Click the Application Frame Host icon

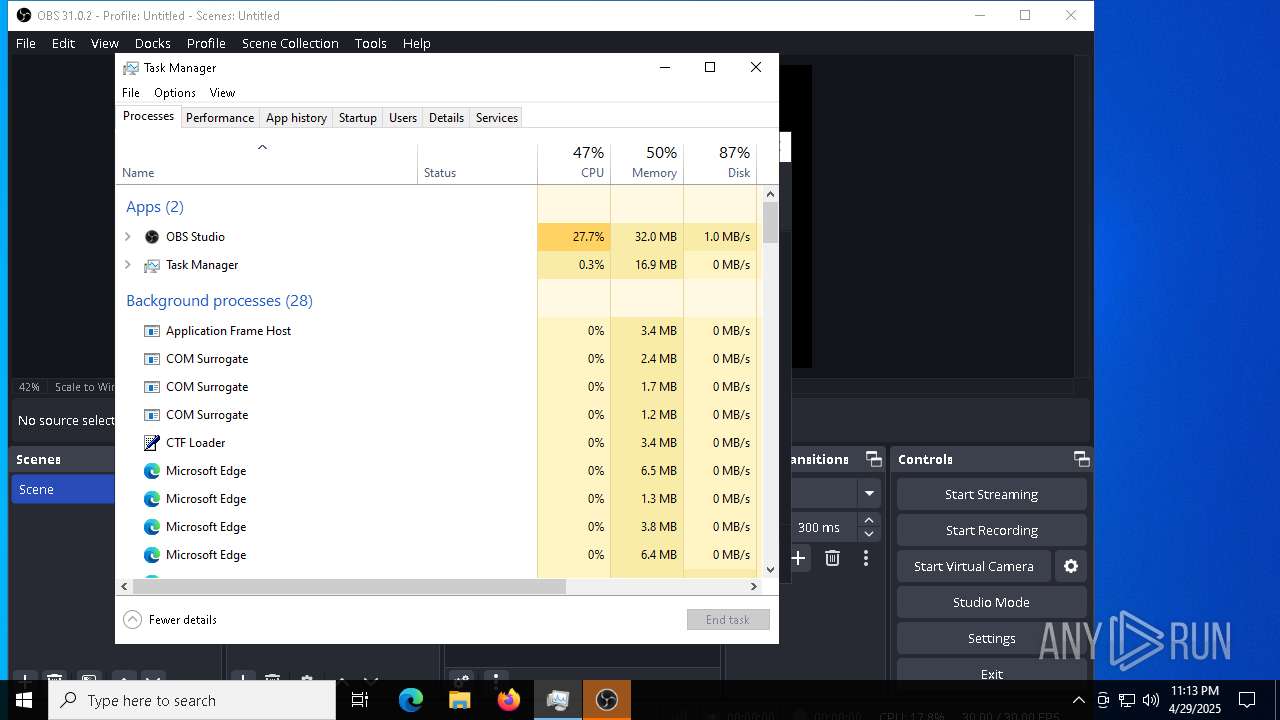tap(152, 331)
